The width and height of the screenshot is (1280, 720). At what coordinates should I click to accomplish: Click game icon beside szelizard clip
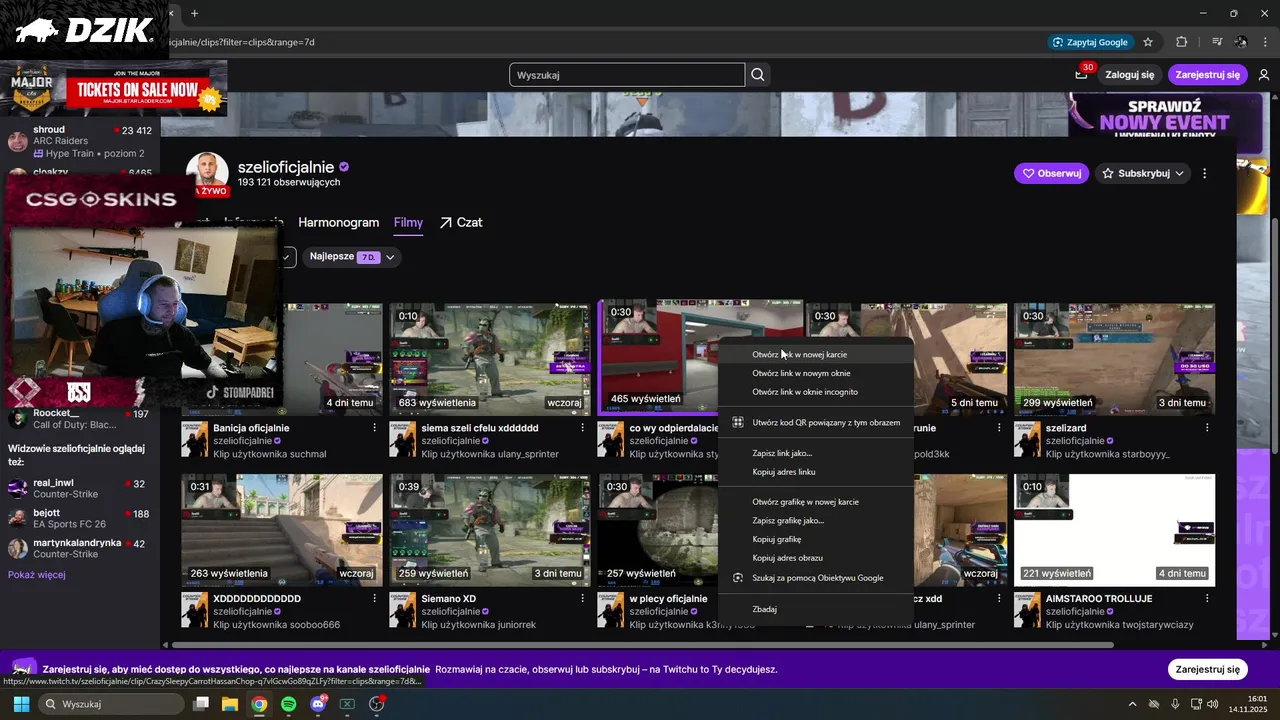point(1027,439)
